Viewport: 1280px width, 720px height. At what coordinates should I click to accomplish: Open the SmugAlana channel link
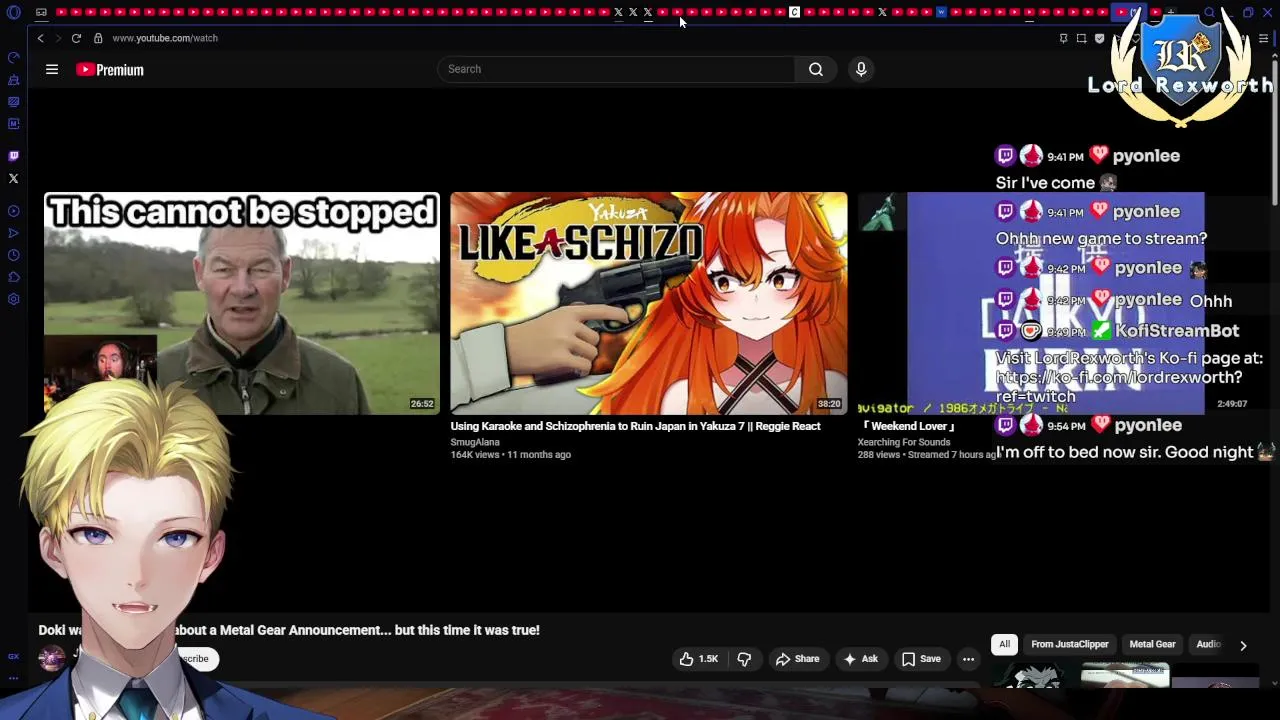pos(475,442)
